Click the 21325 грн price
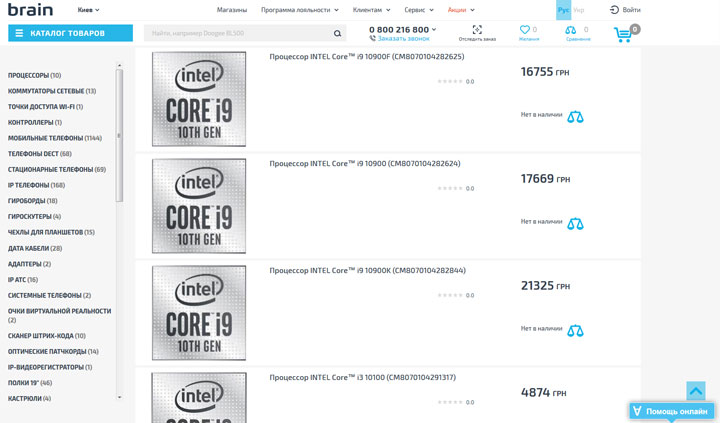Viewport: 720px width, 423px height. point(546,286)
